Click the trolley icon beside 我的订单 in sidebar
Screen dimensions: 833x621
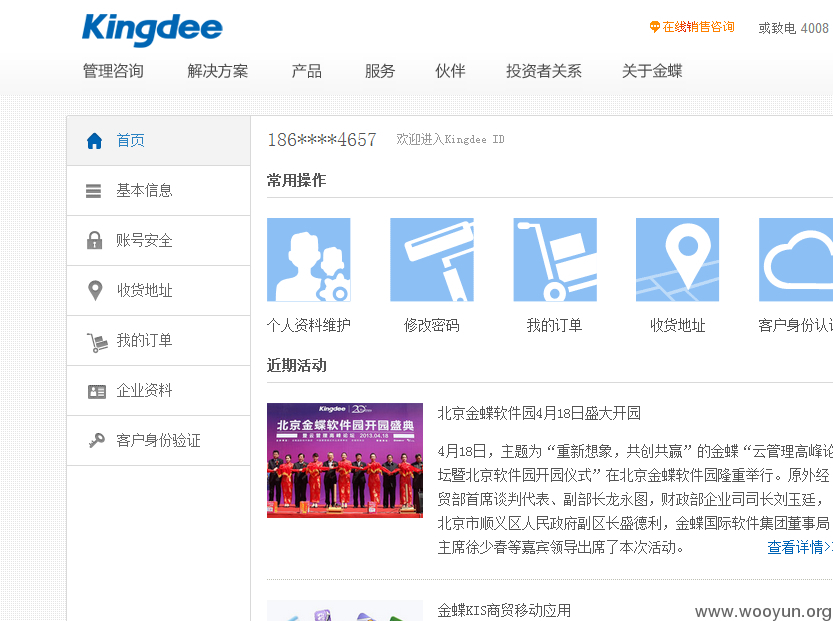click(96, 342)
